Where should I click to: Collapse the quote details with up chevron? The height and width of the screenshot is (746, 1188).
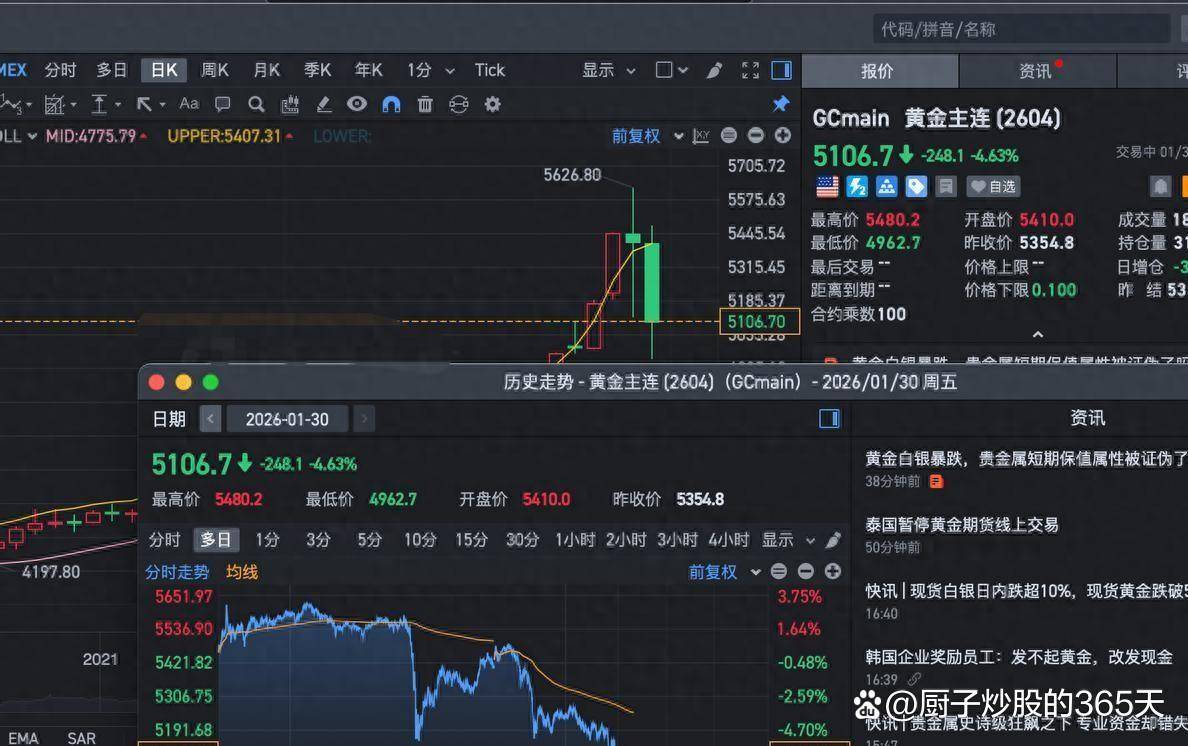point(1038,334)
